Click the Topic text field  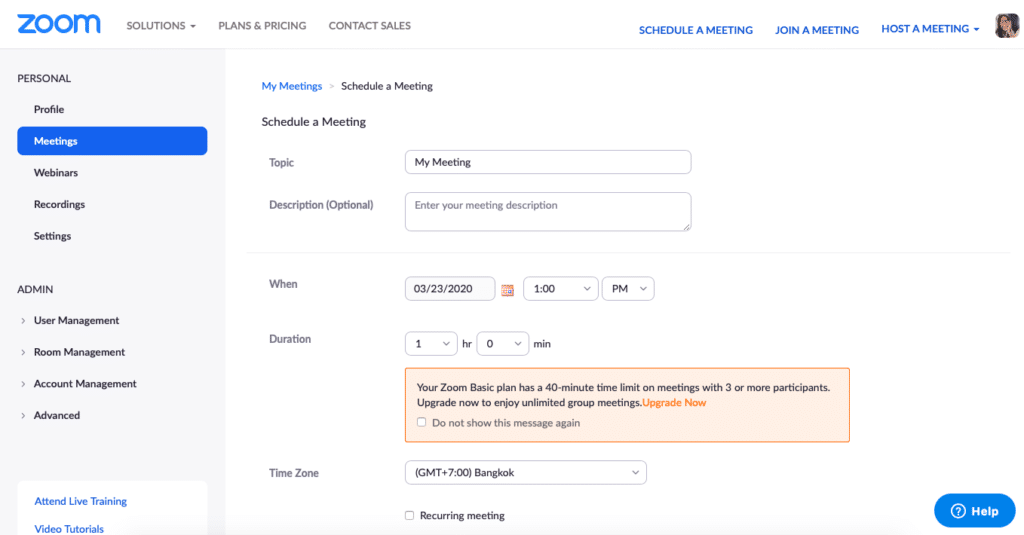pos(547,162)
